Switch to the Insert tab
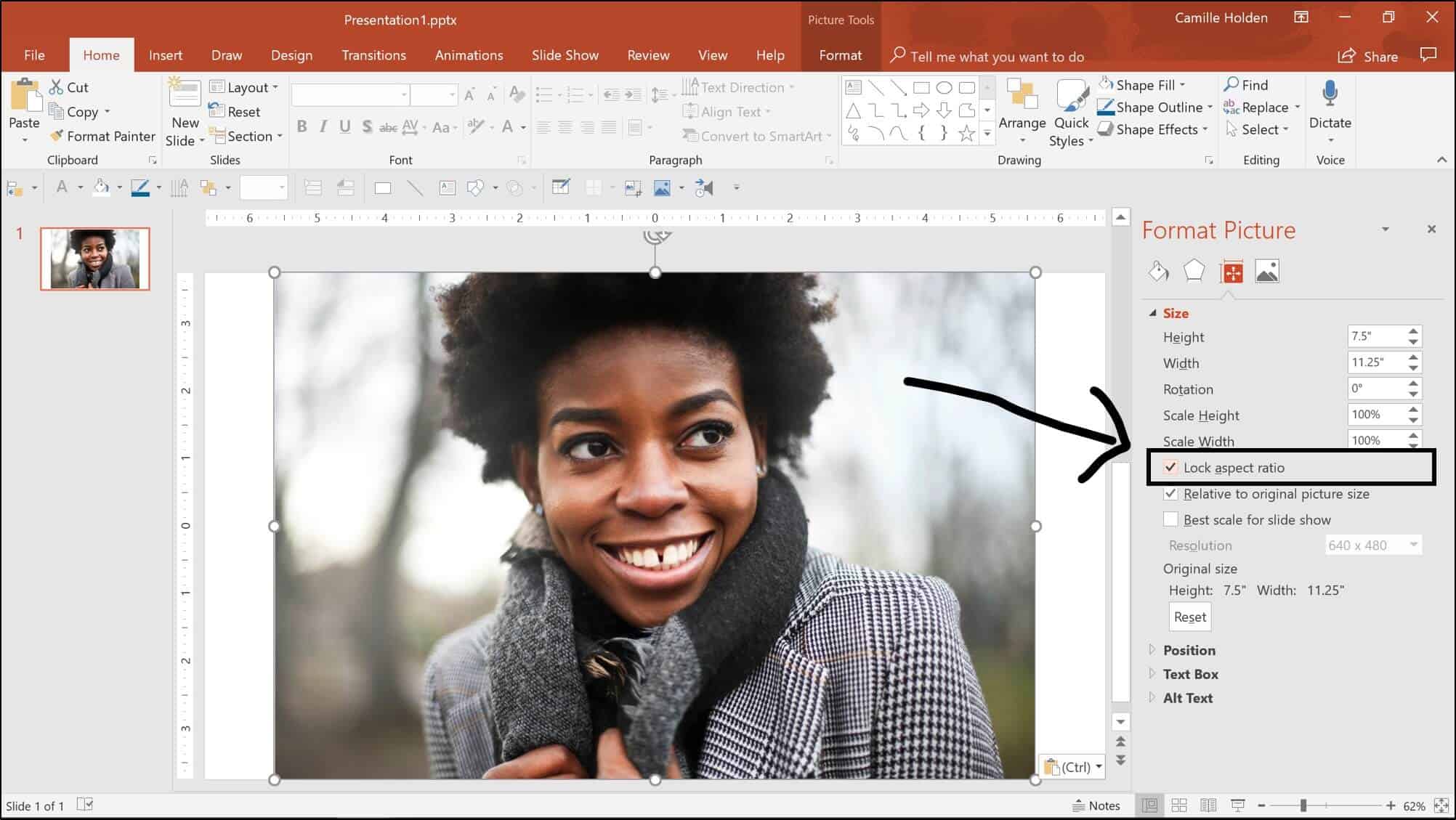This screenshot has height=820, width=1456. click(x=166, y=55)
